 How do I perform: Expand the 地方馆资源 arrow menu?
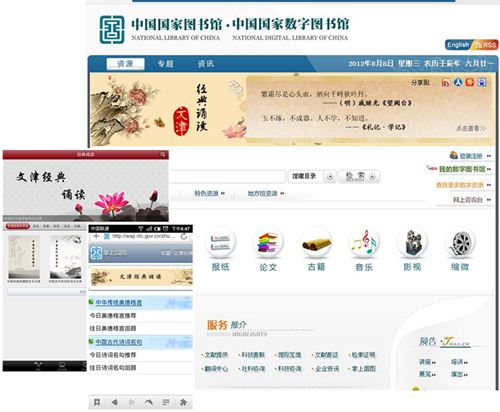tap(282, 193)
